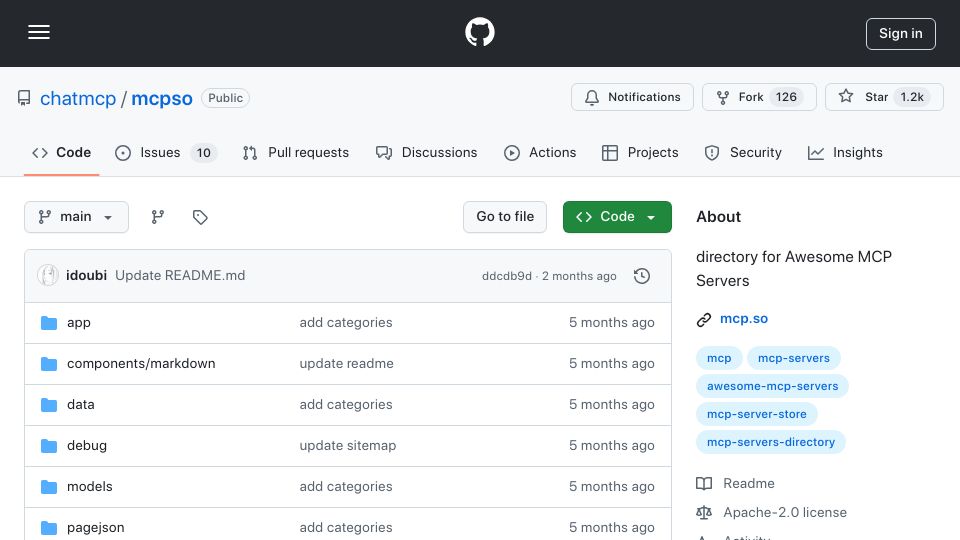Open the data folder
This screenshot has width=960, height=540.
(x=81, y=405)
